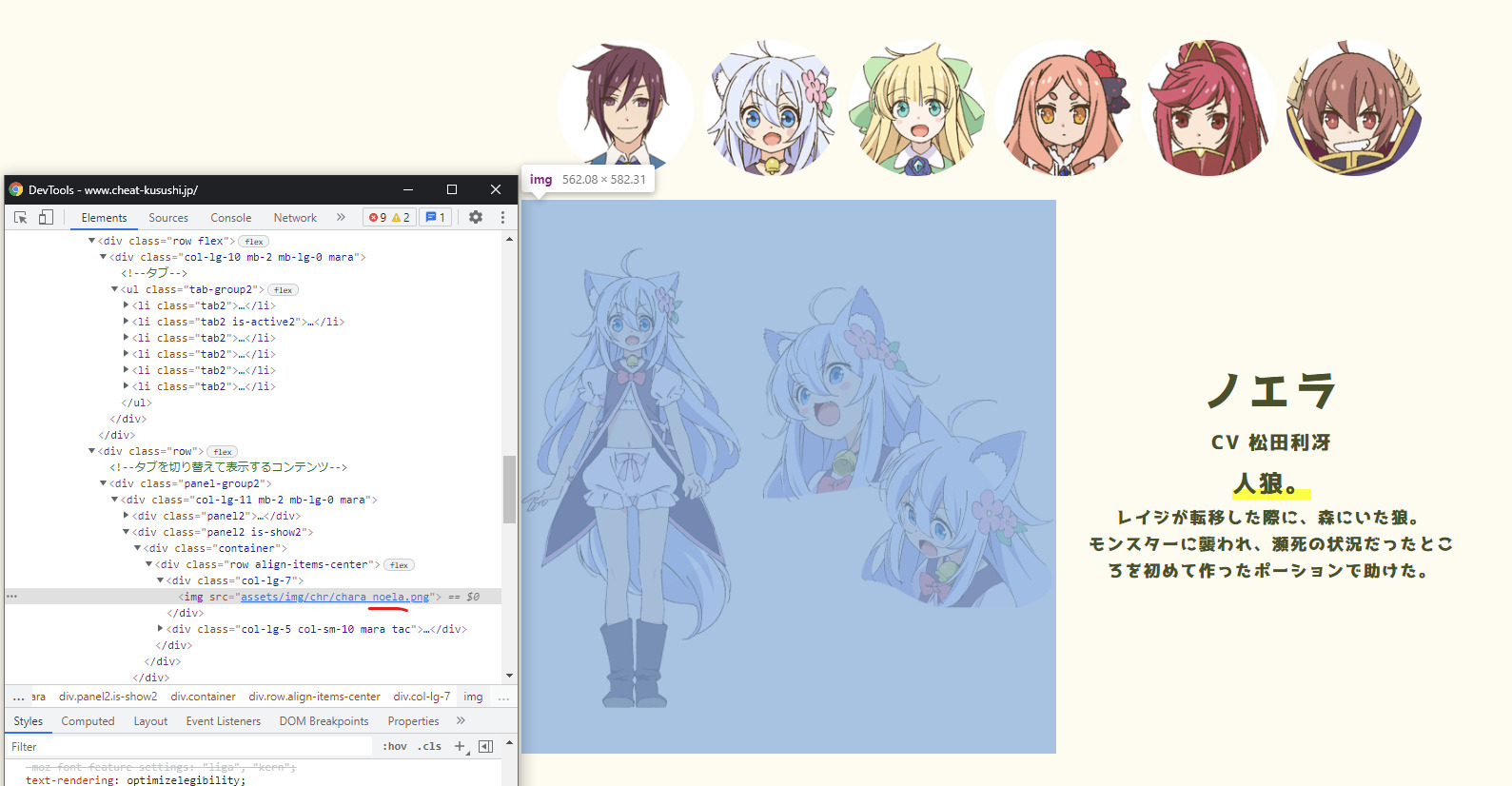This screenshot has height=786, width=1512.
Task: Open DevTools settings gear
Action: click(476, 218)
